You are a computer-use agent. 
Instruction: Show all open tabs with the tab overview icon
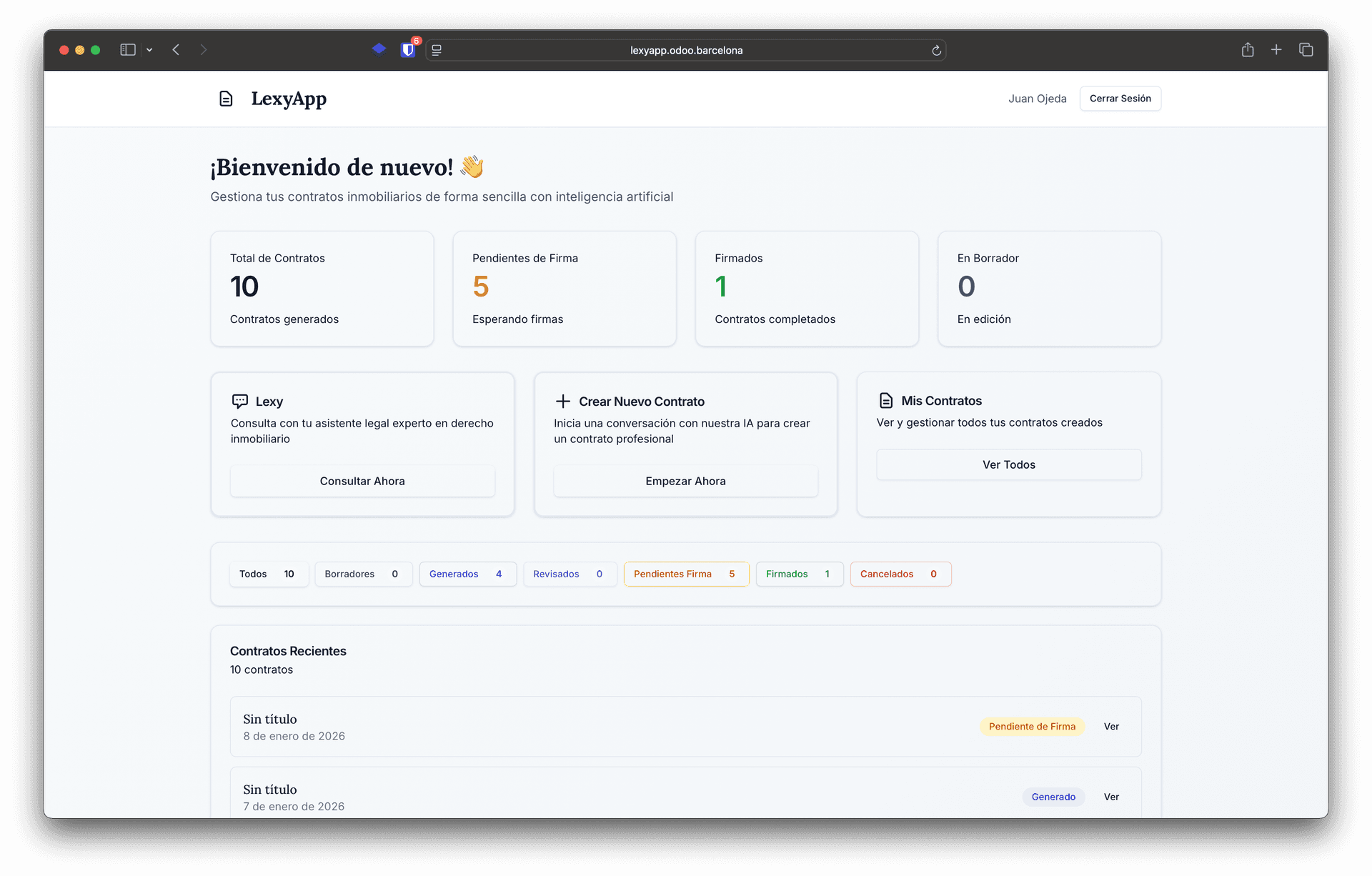tap(1306, 49)
